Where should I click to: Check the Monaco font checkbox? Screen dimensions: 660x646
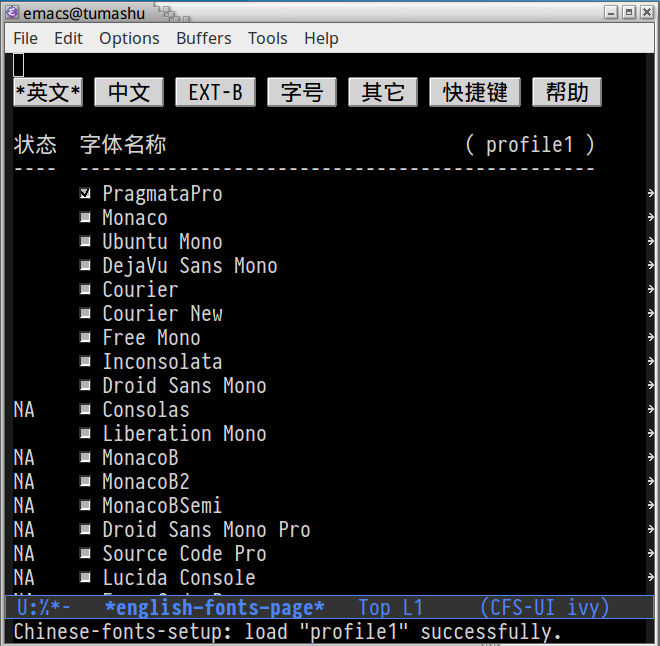(x=85, y=217)
